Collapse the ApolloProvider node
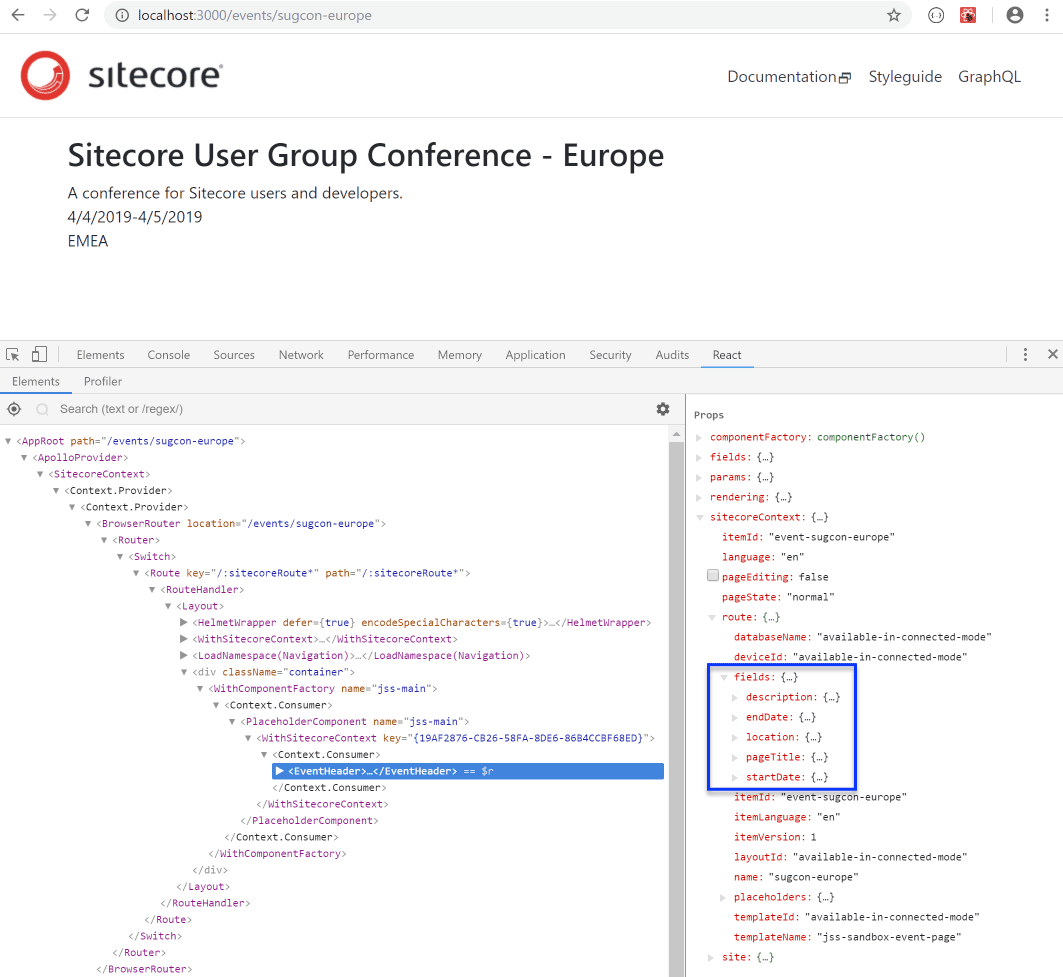1063x977 pixels. 24,458
